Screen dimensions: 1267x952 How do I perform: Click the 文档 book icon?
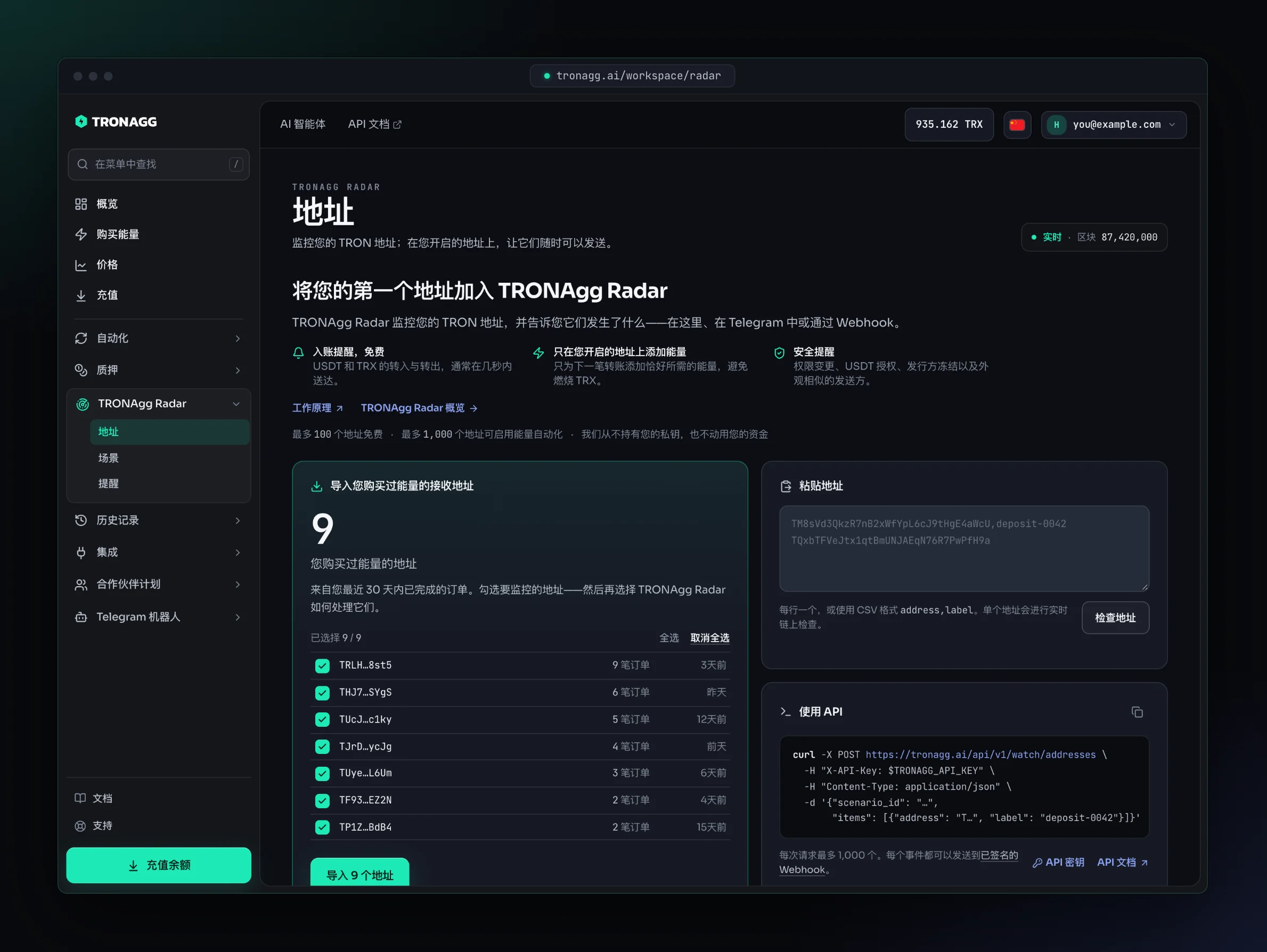coord(80,798)
